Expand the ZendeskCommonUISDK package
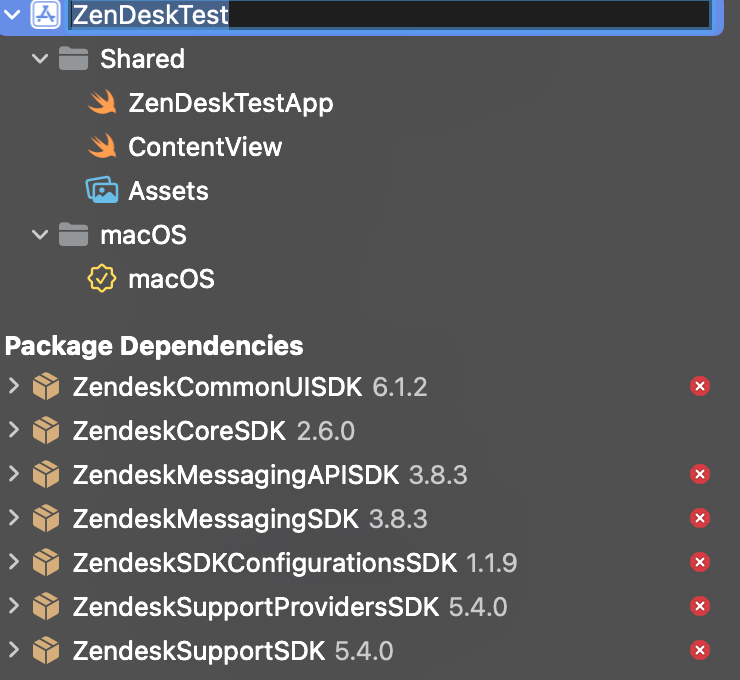The width and height of the screenshot is (740, 680). pos(13,386)
